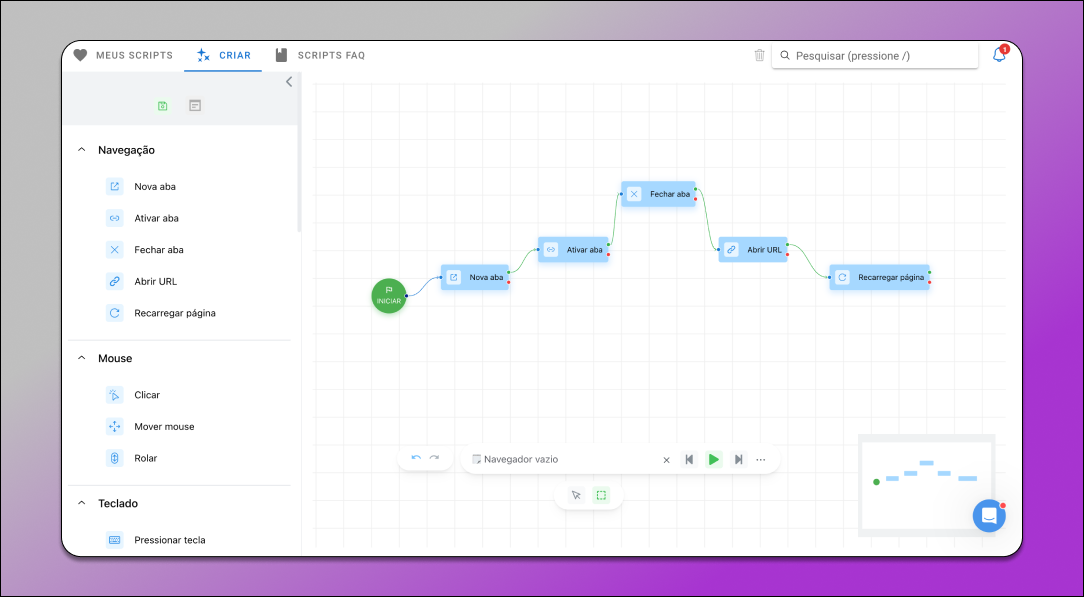Select the Ativar aba node on canvas
Screen dimensions: 1084x597
[573, 249]
